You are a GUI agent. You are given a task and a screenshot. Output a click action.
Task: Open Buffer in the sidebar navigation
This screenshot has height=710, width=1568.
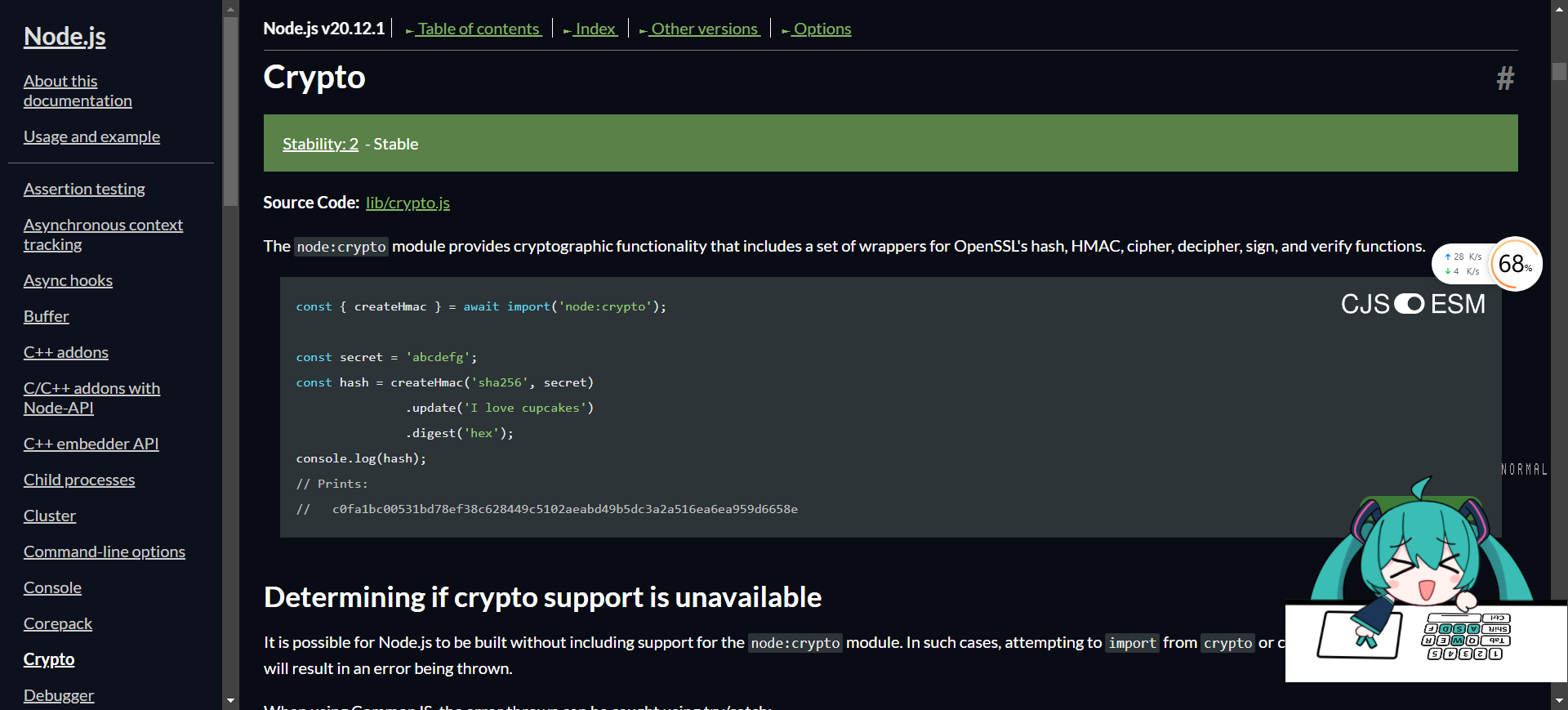click(47, 316)
